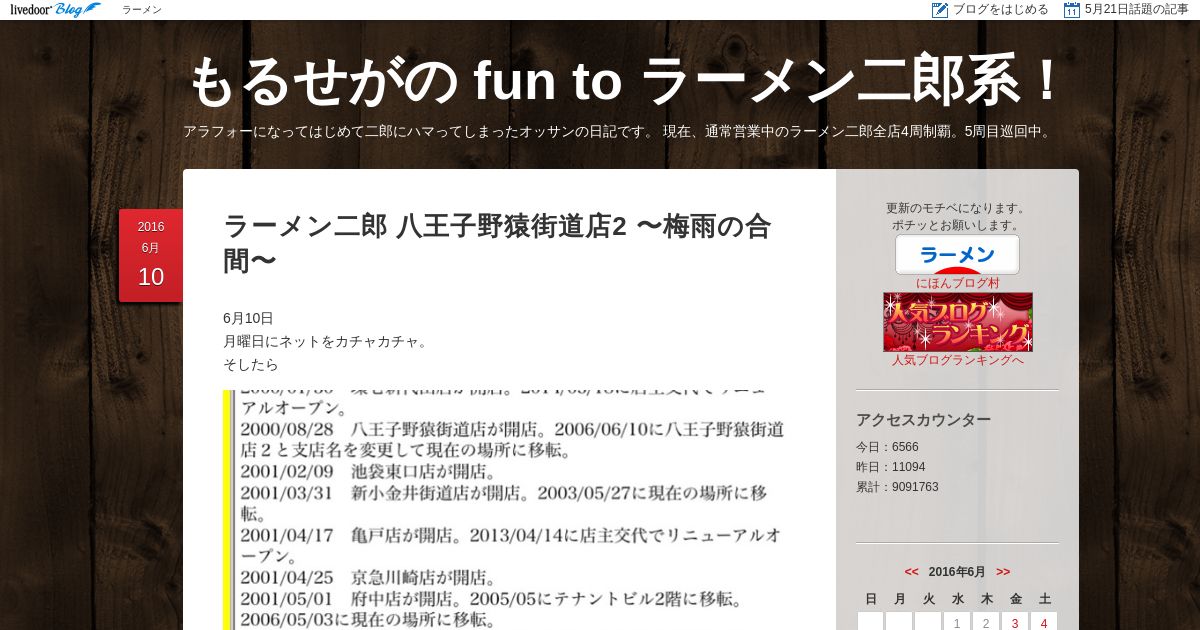The height and width of the screenshot is (630, 1200).
Task: Click the calendar icon for trending articles
Action: 1072,10
